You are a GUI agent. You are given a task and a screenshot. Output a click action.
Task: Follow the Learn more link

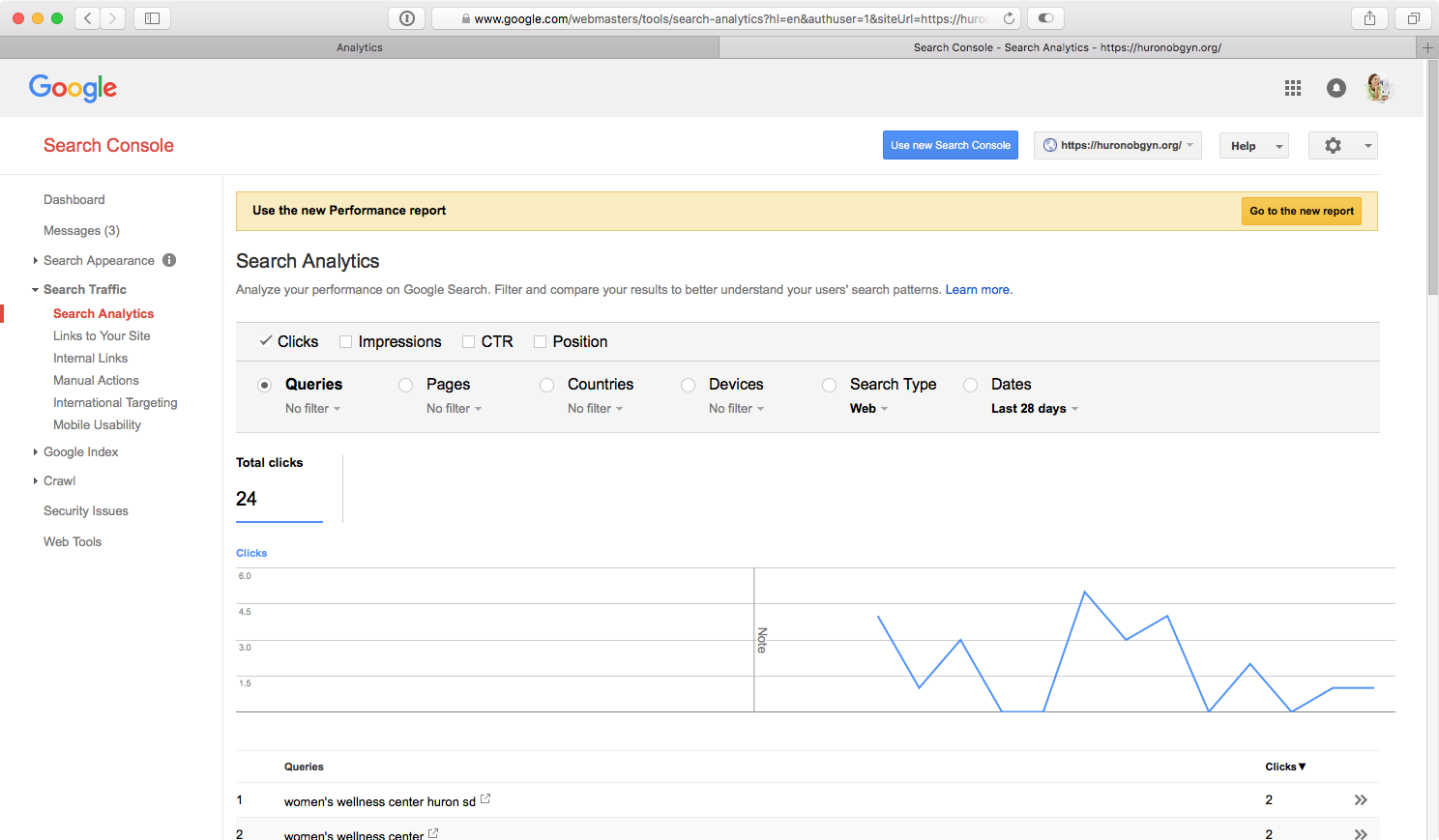(x=979, y=290)
